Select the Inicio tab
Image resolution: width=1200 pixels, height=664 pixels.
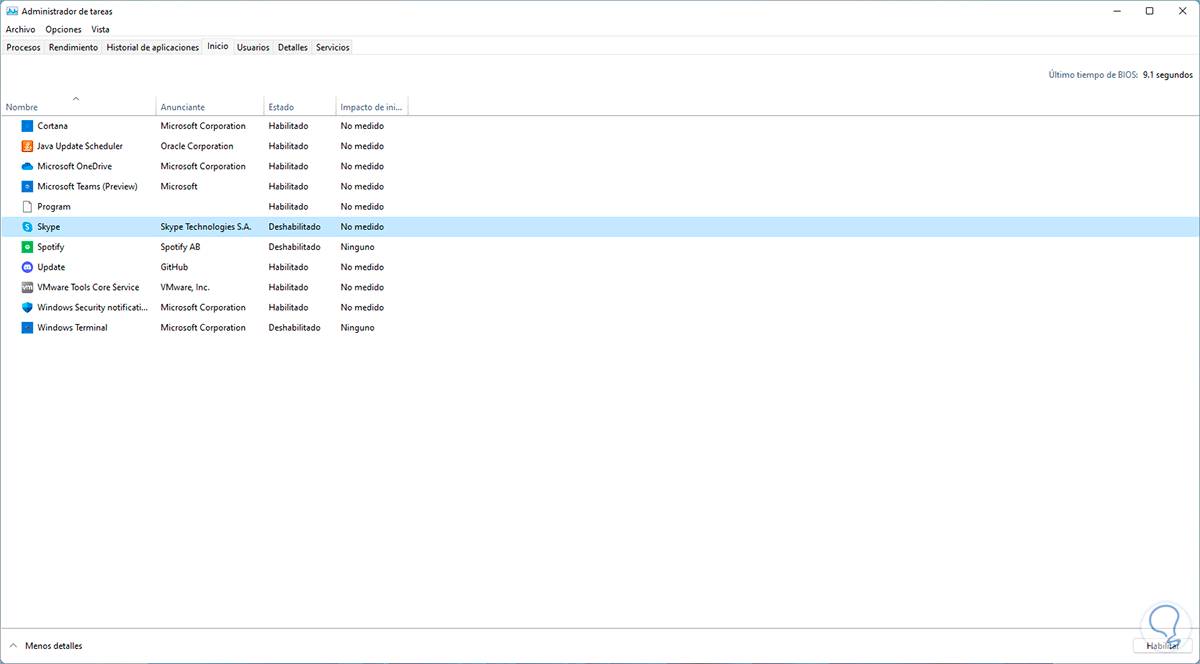point(218,46)
